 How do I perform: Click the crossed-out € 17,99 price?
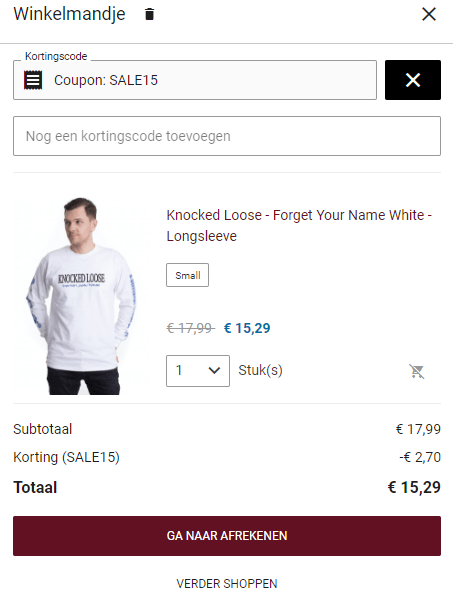[190, 328]
